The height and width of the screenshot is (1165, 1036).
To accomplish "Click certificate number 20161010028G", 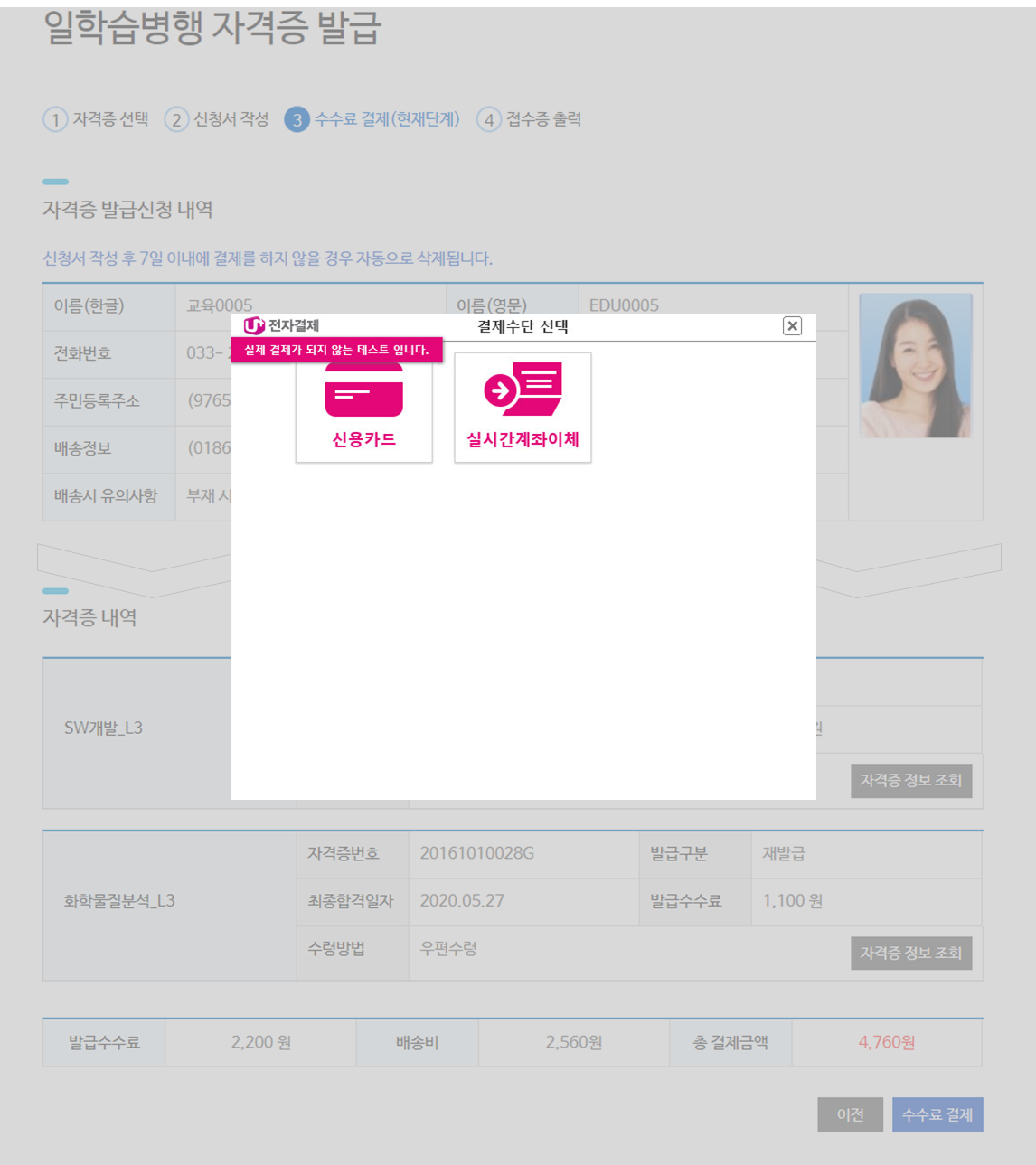I will pyautogui.click(x=477, y=853).
